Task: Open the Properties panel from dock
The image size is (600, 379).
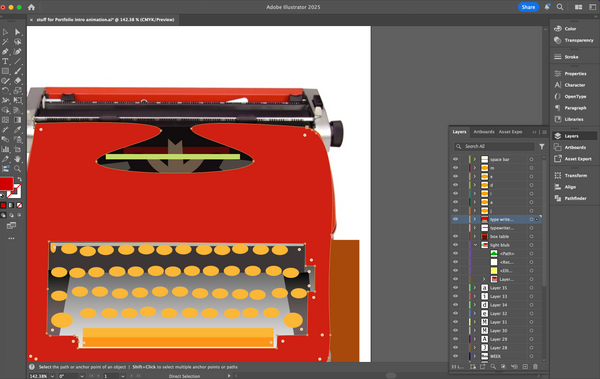Action: coord(574,74)
